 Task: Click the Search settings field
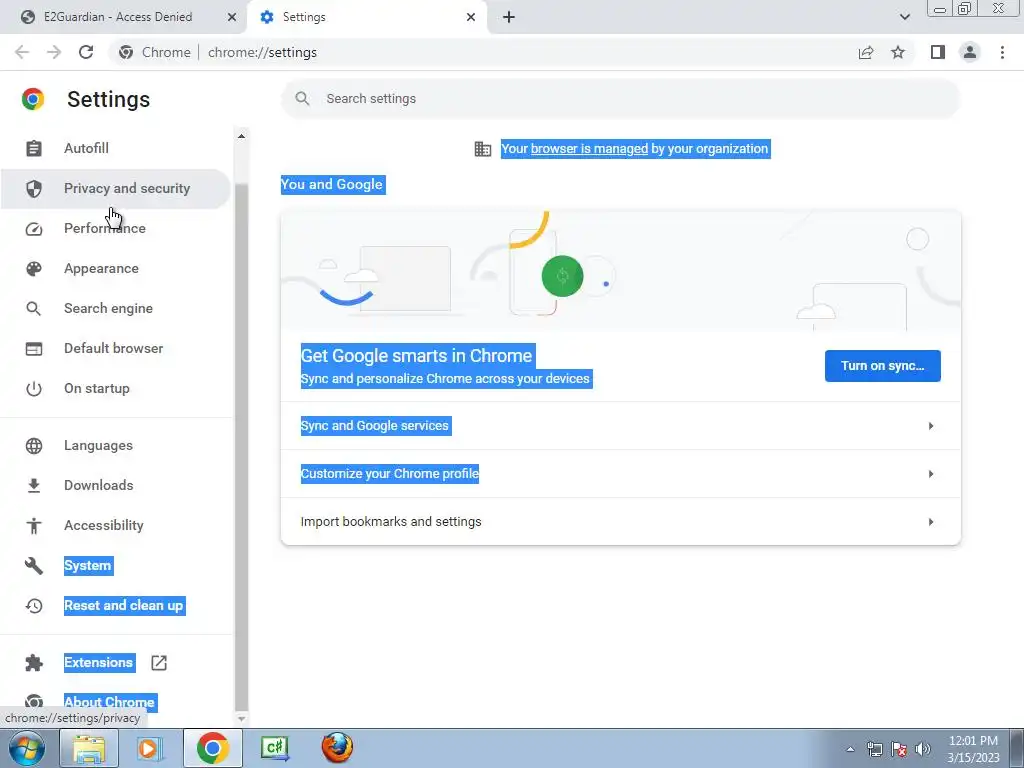click(620, 99)
